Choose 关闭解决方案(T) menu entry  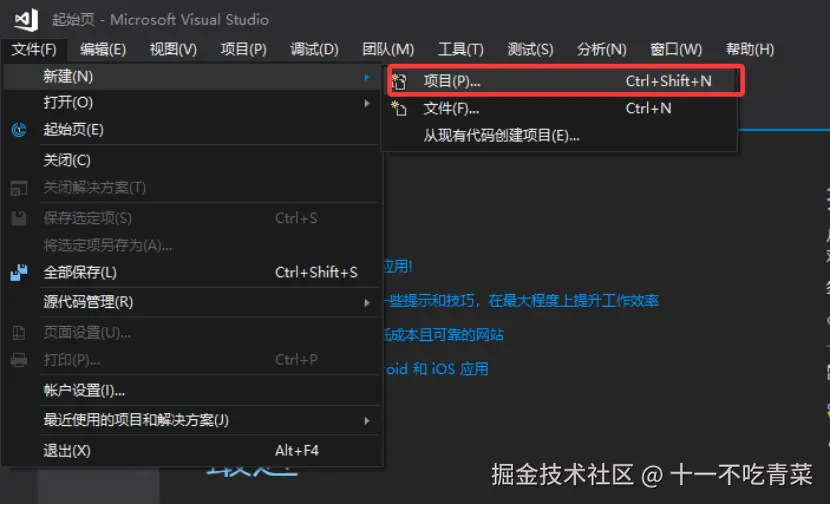(x=192, y=188)
